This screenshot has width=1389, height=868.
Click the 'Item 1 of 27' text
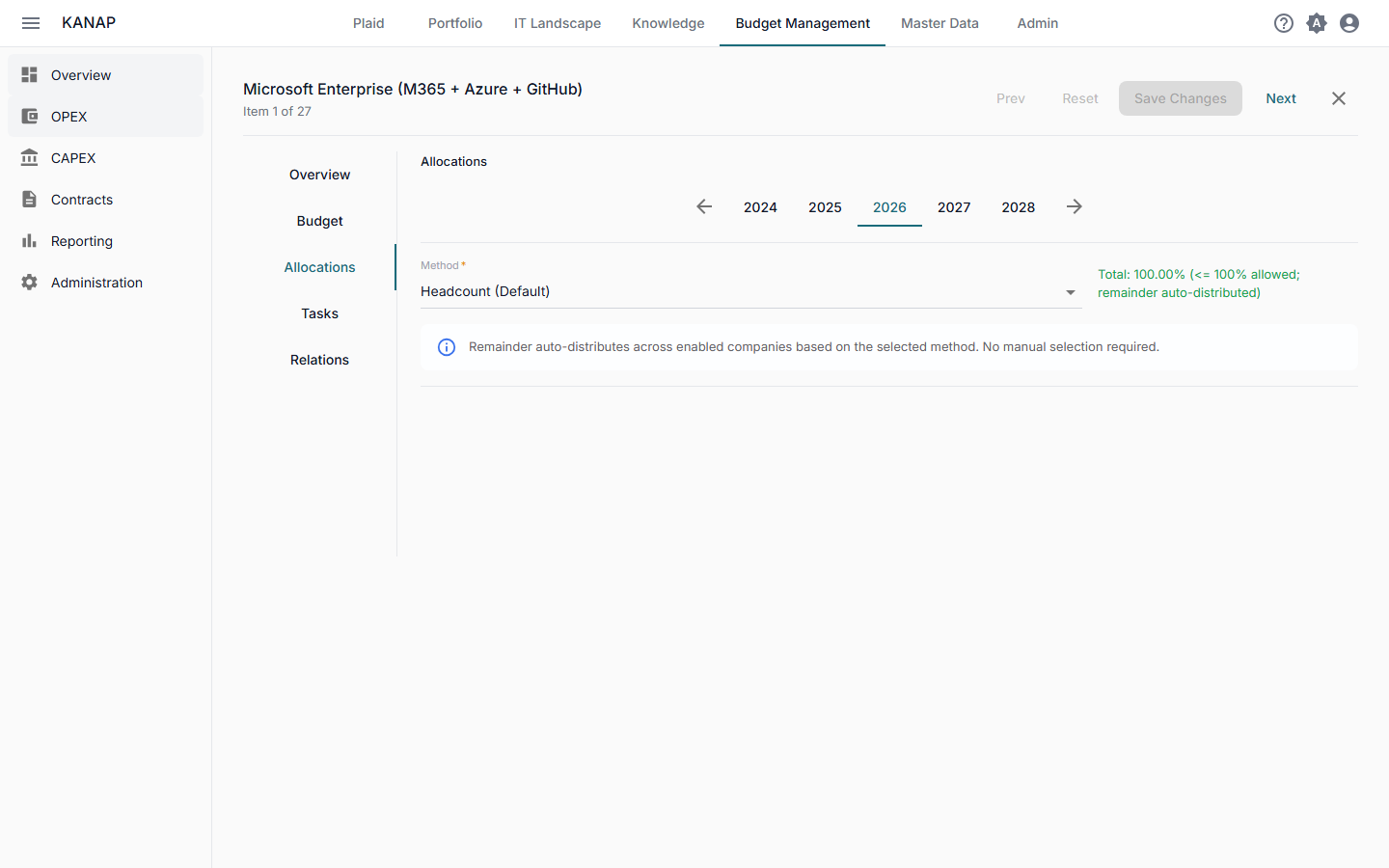(277, 111)
